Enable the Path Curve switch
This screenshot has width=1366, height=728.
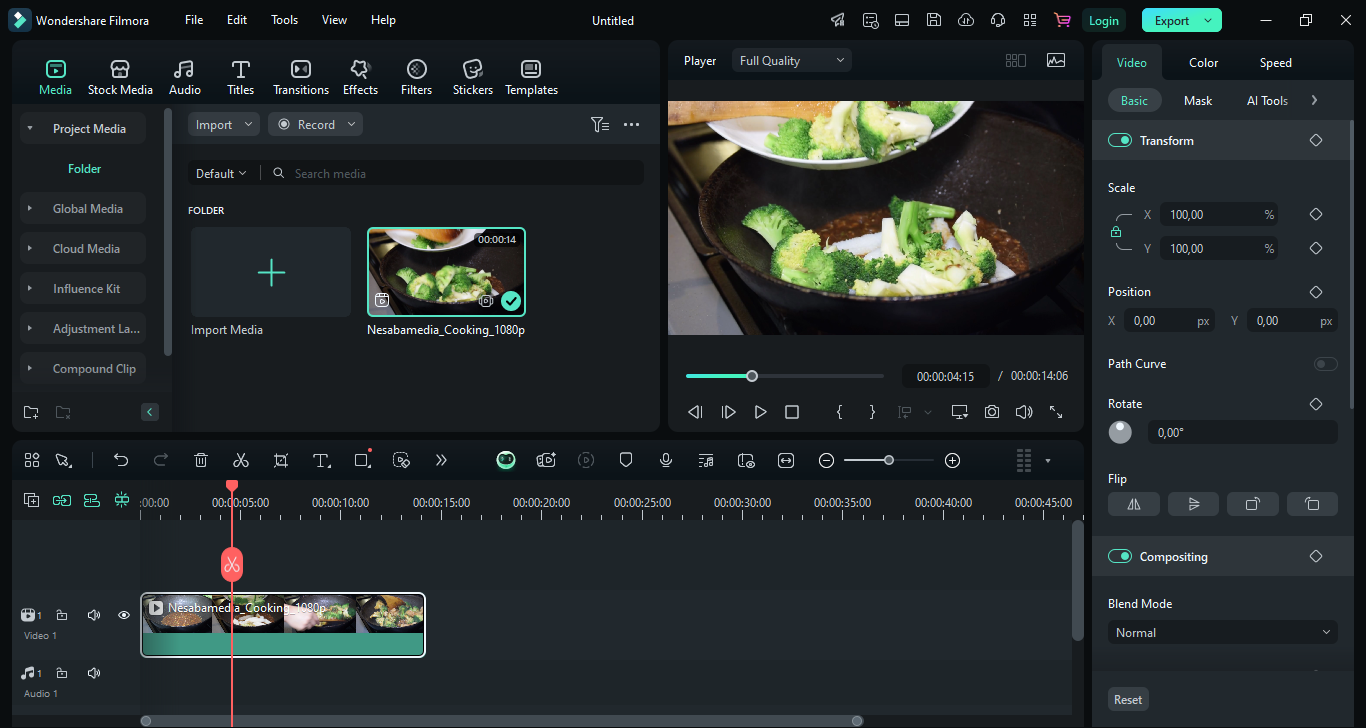tap(1325, 364)
